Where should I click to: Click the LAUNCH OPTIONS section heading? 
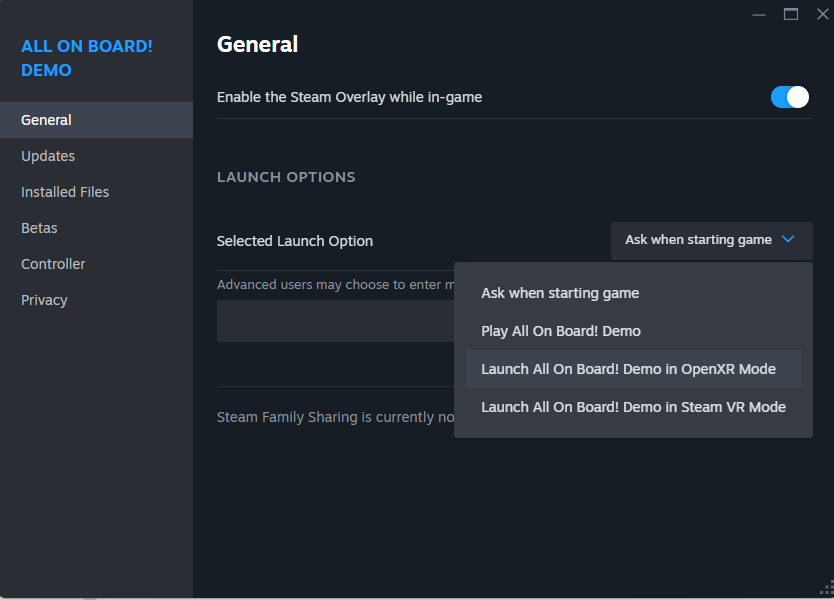pos(286,177)
